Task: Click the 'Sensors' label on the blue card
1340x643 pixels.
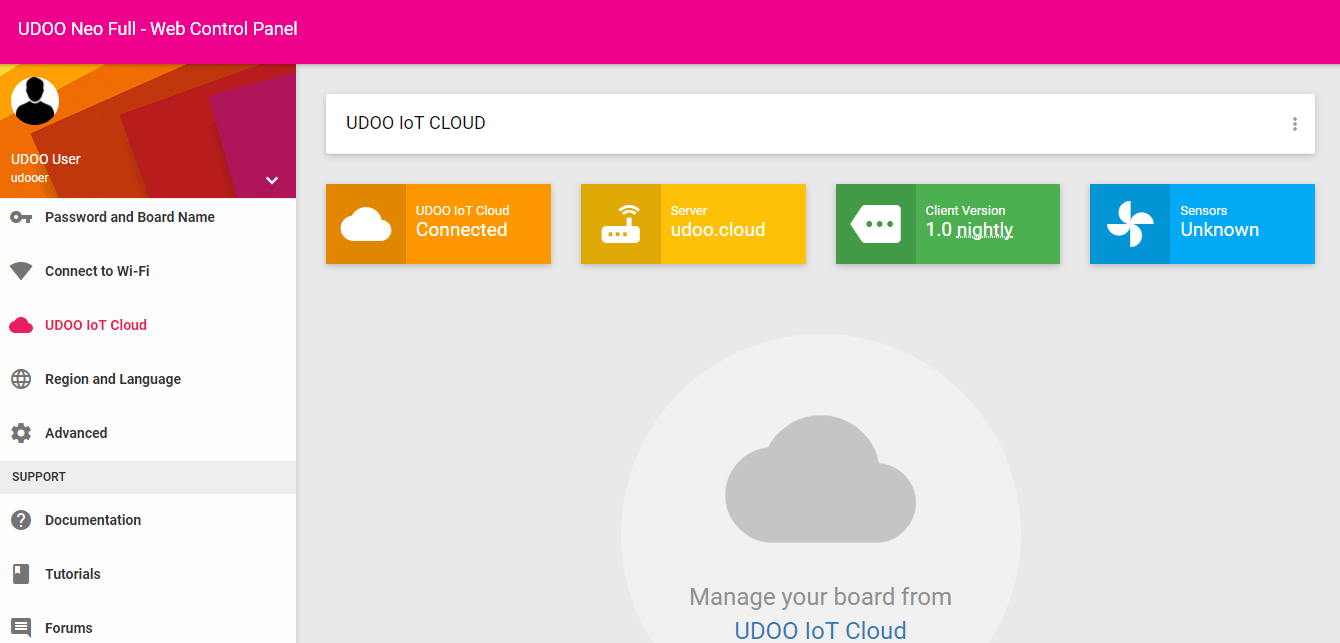Action: pos(1203,211)
